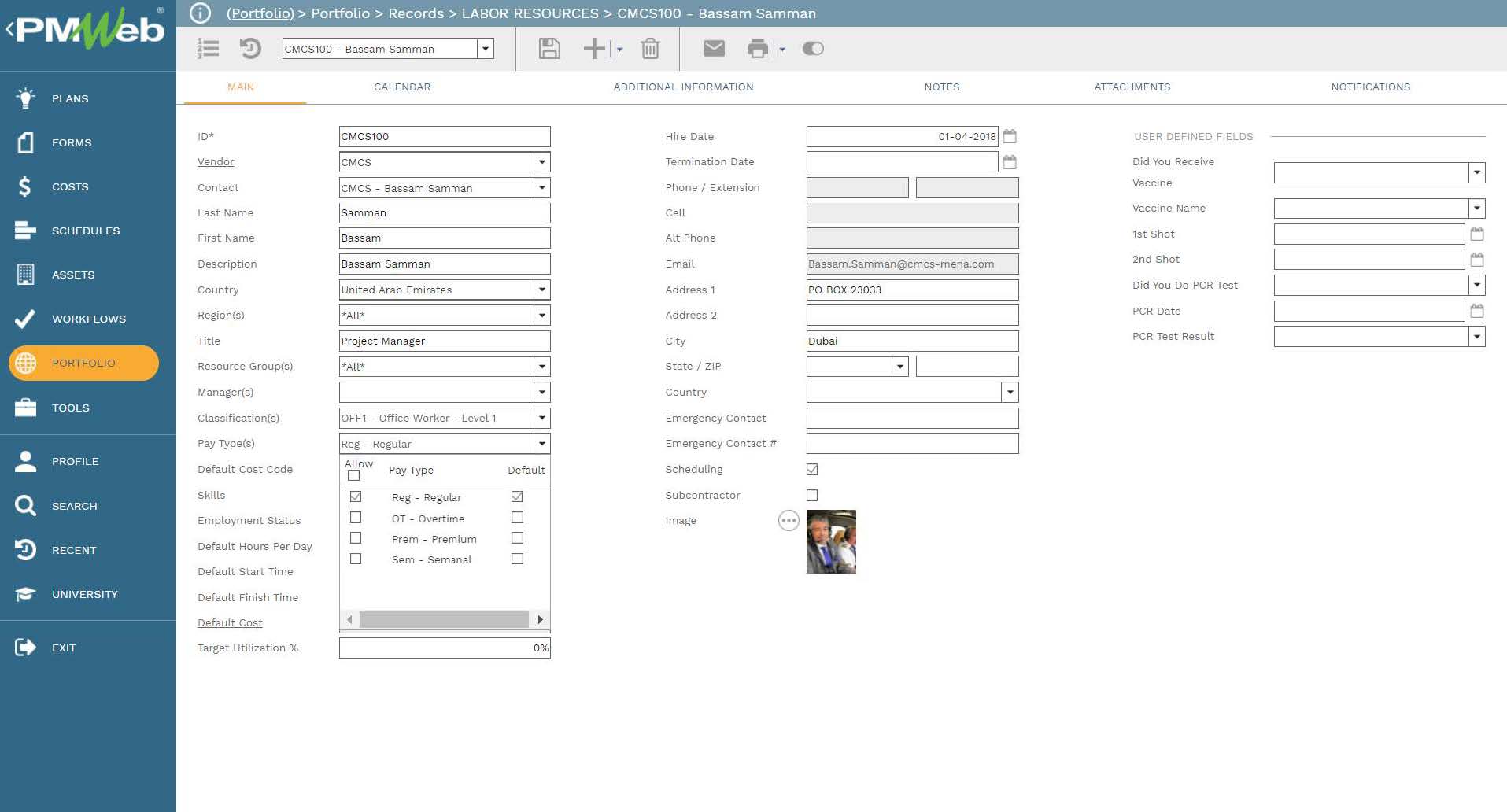Open the records list view icon
The height and width of the screenshot is (812, 1507).
pyautogui.click(x=208, y=49)
